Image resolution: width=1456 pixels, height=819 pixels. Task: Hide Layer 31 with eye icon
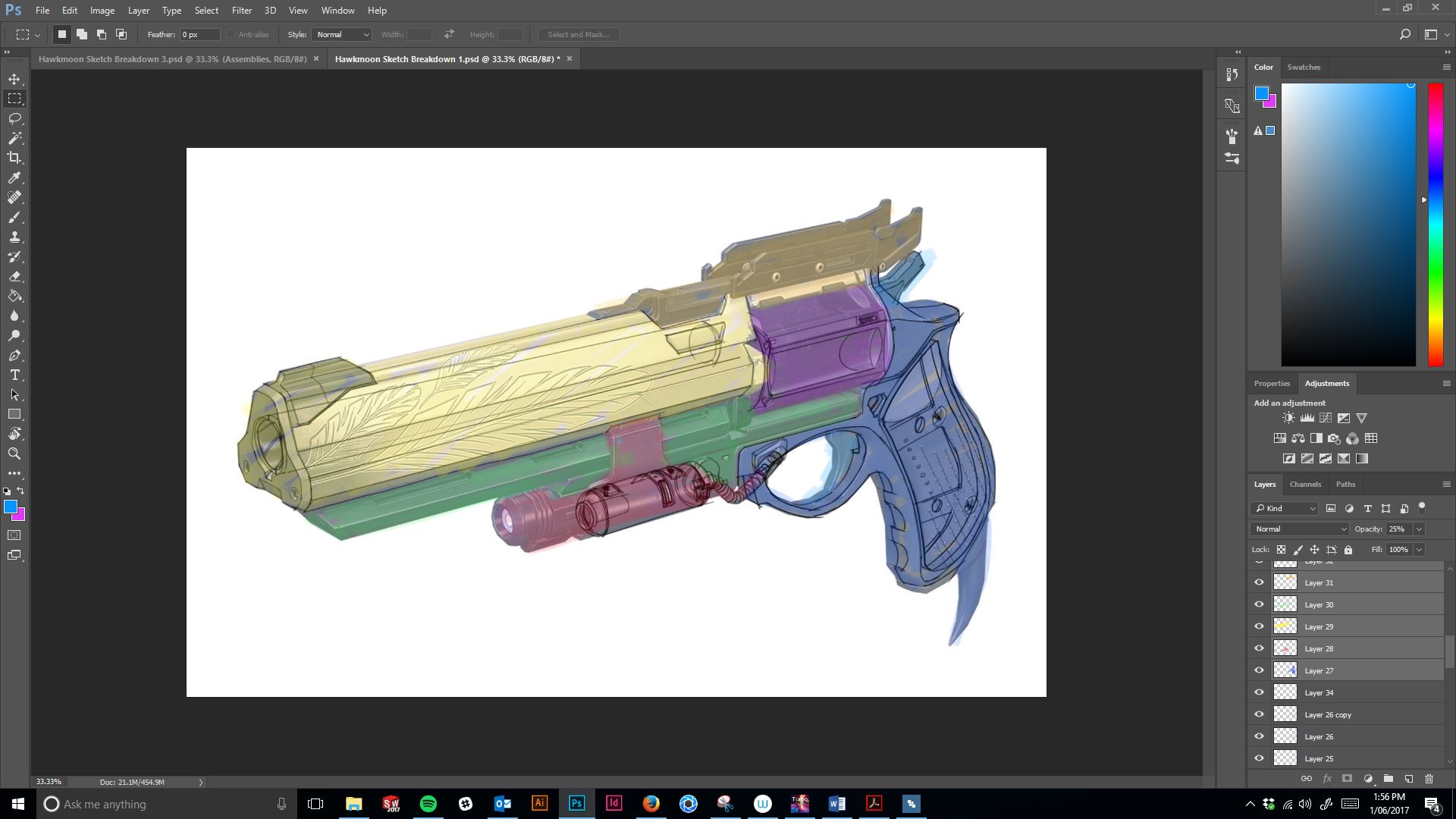(1260, 582)
